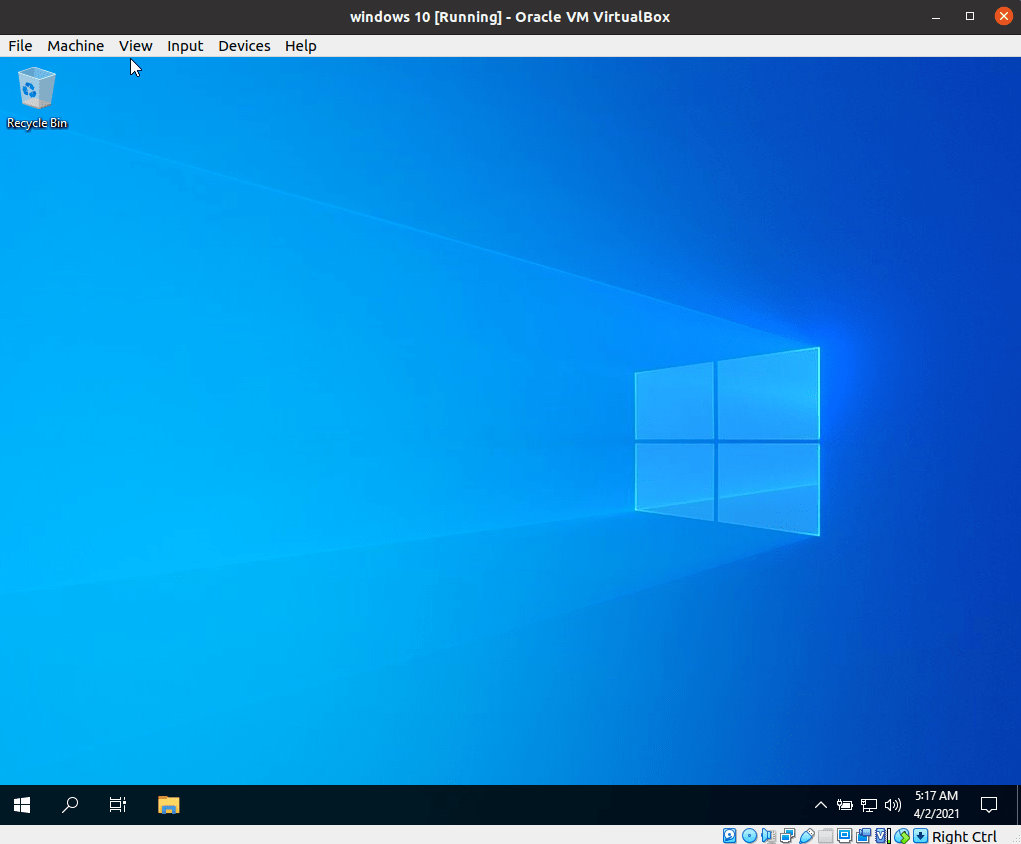Open the Action Center notifications icon
Image resolution: width=1021 pixels, height=844 pixels.
[988, 806]
